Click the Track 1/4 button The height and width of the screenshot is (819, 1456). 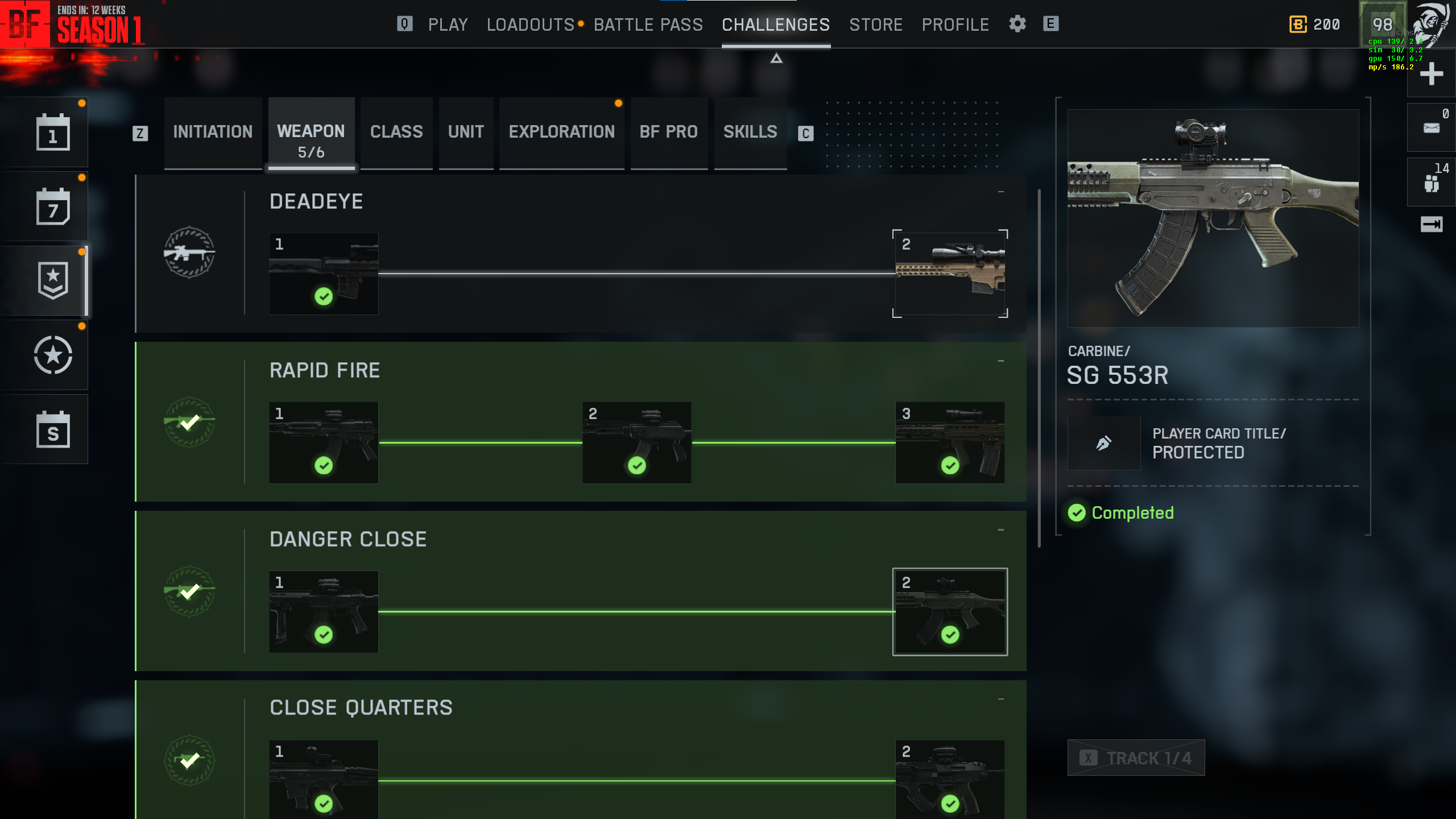click(x=1136, y=758)
